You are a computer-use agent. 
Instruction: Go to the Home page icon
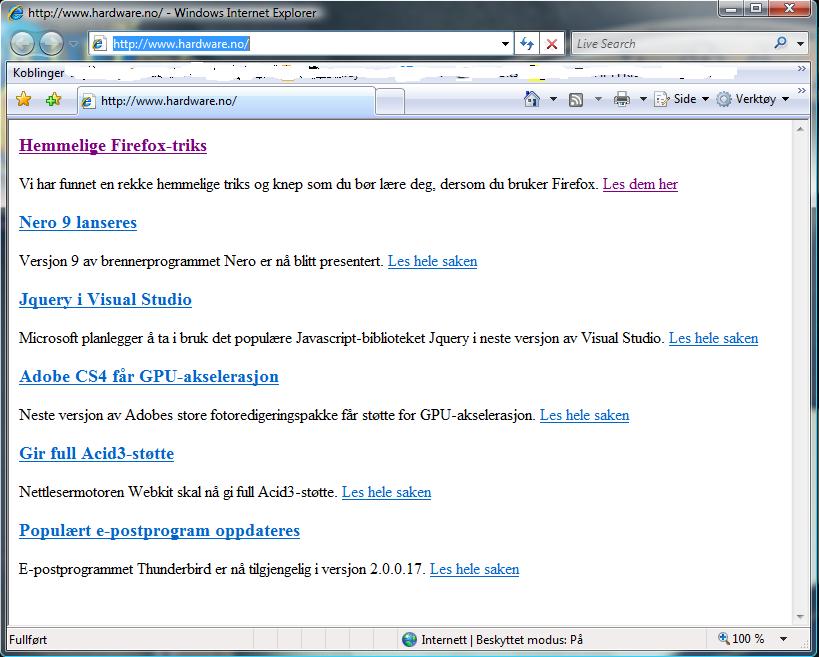click(x=532, y=99)
